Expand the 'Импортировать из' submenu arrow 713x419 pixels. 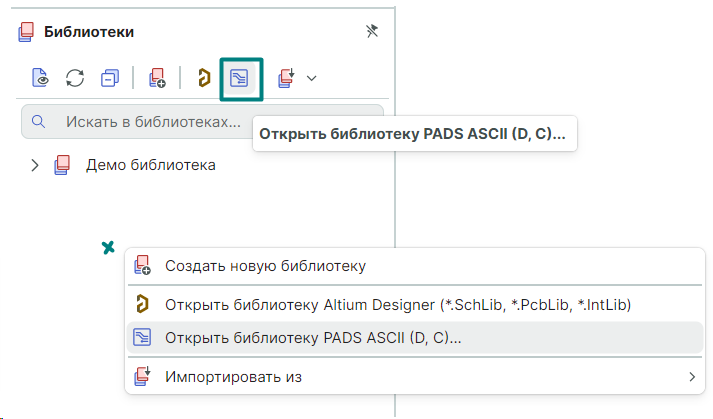point(691,377)
